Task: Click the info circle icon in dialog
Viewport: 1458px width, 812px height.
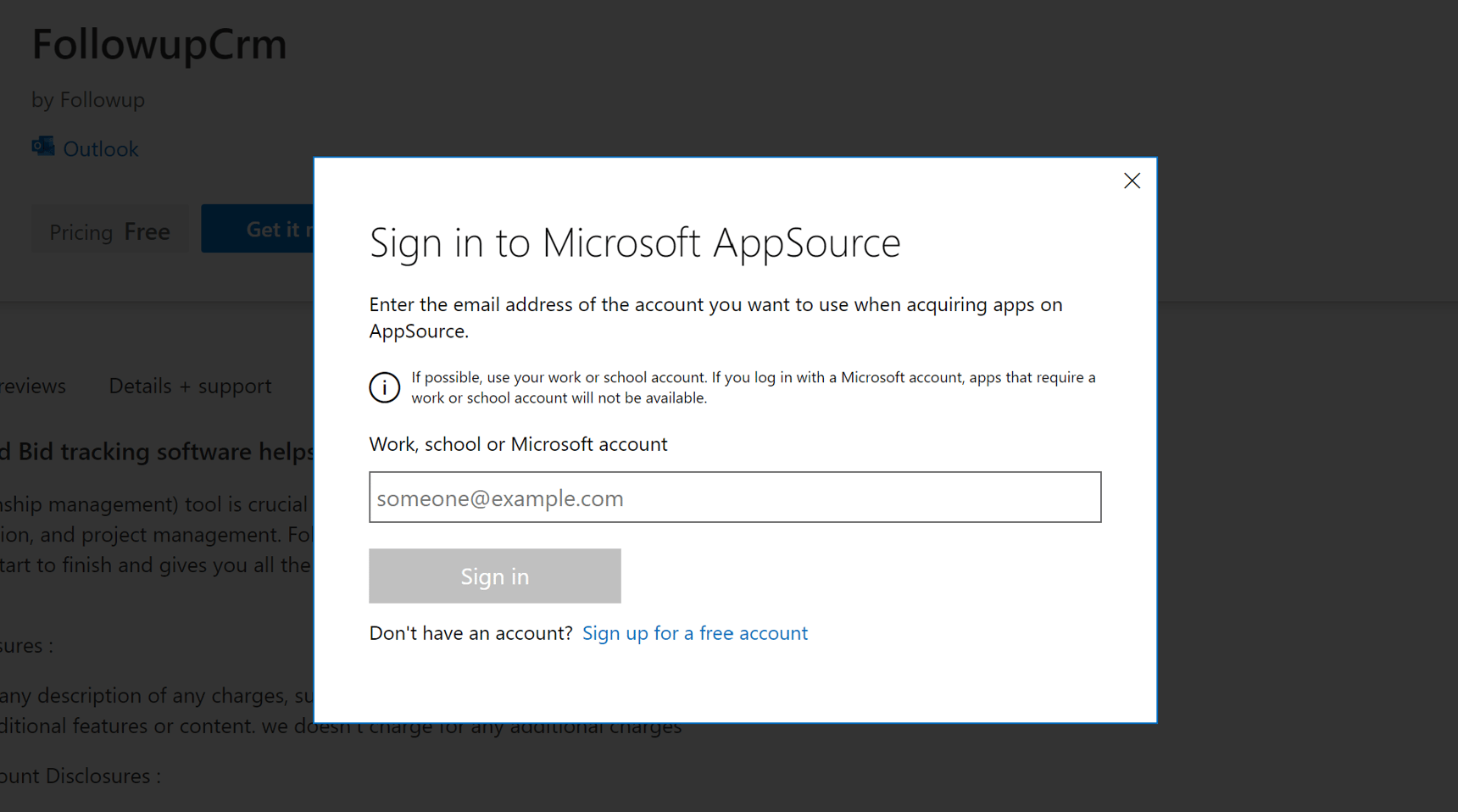Action: (x=384, y=387)
